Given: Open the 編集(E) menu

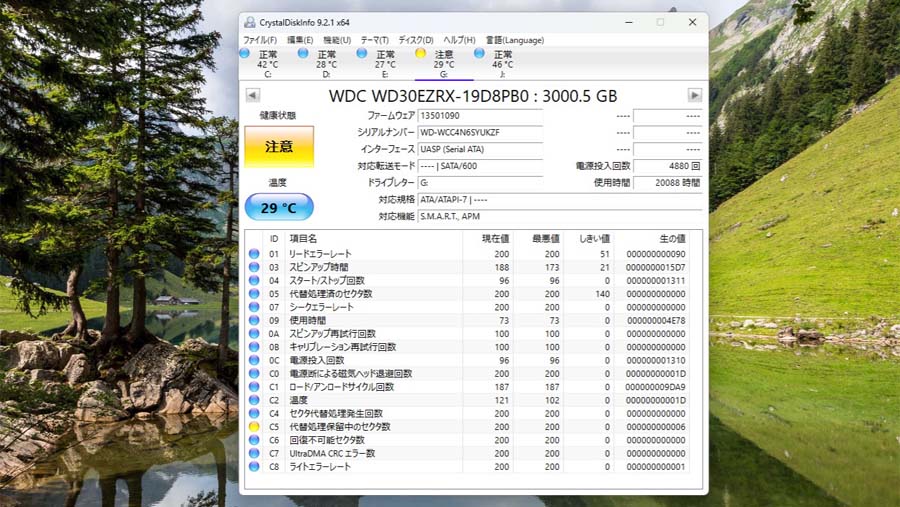Looking at the screenshot, I should pos(300,40).
